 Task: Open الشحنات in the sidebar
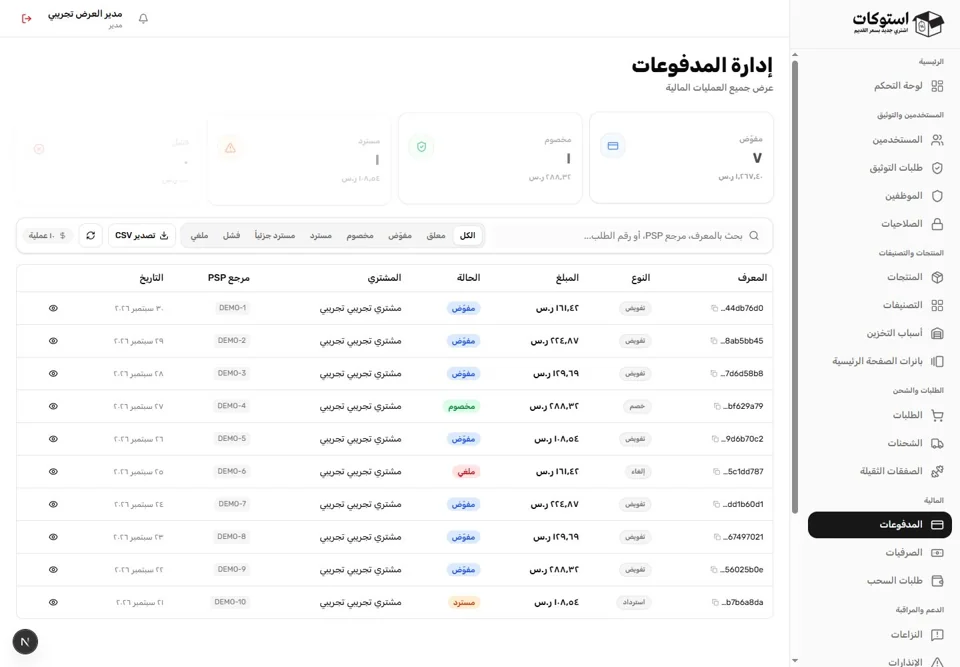click(880, 443)
